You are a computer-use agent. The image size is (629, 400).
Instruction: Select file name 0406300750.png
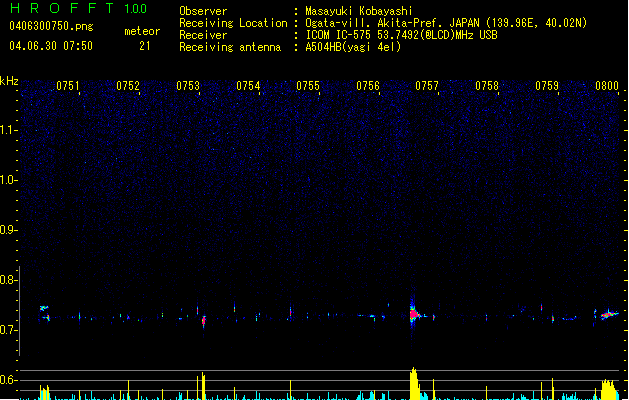51,26
